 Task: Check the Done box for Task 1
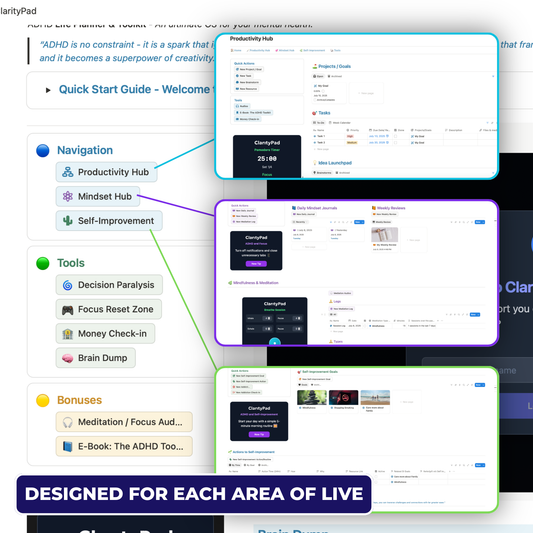click(x=395, y=136)
